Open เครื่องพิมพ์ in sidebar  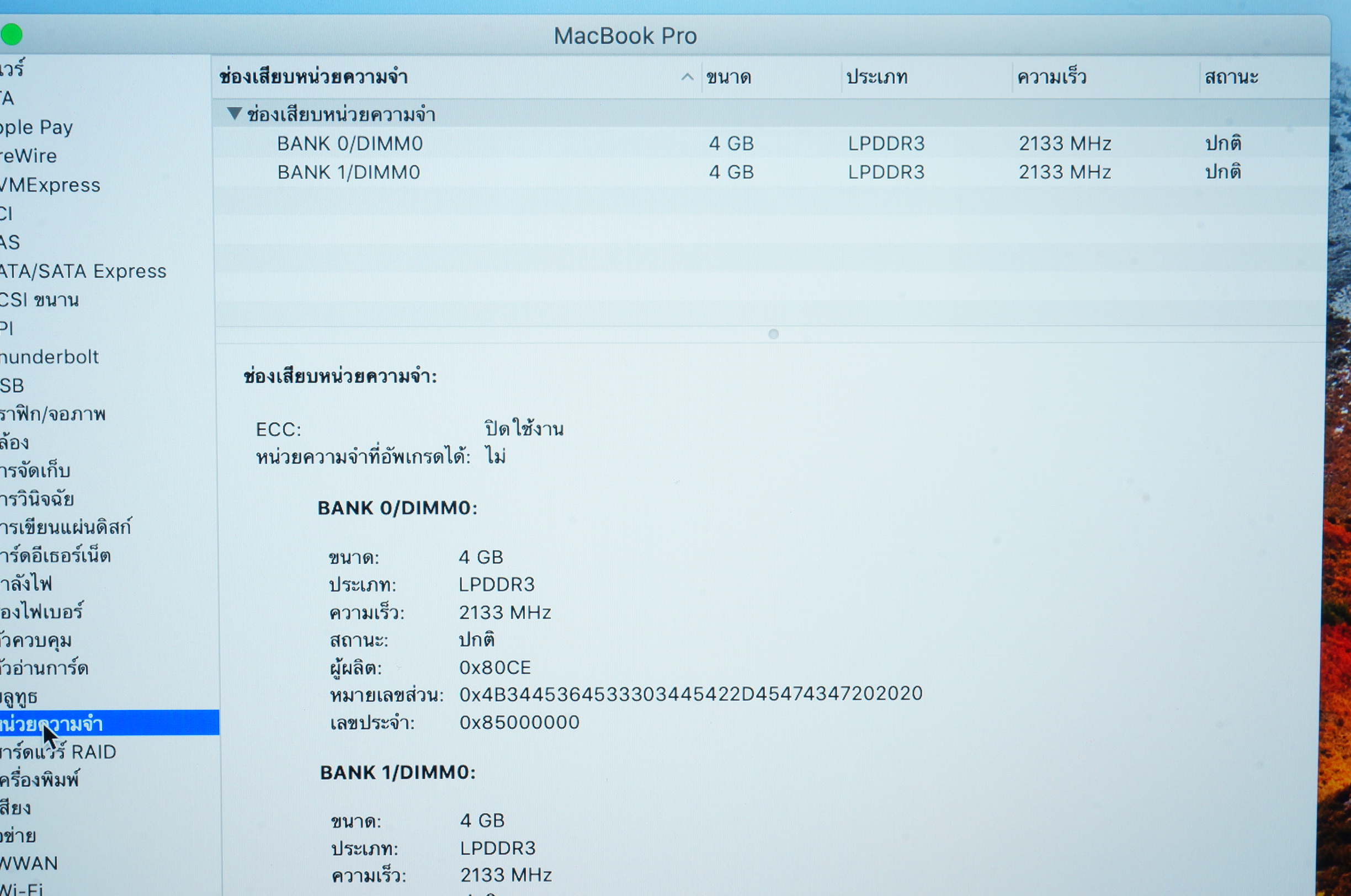(40, 779)
